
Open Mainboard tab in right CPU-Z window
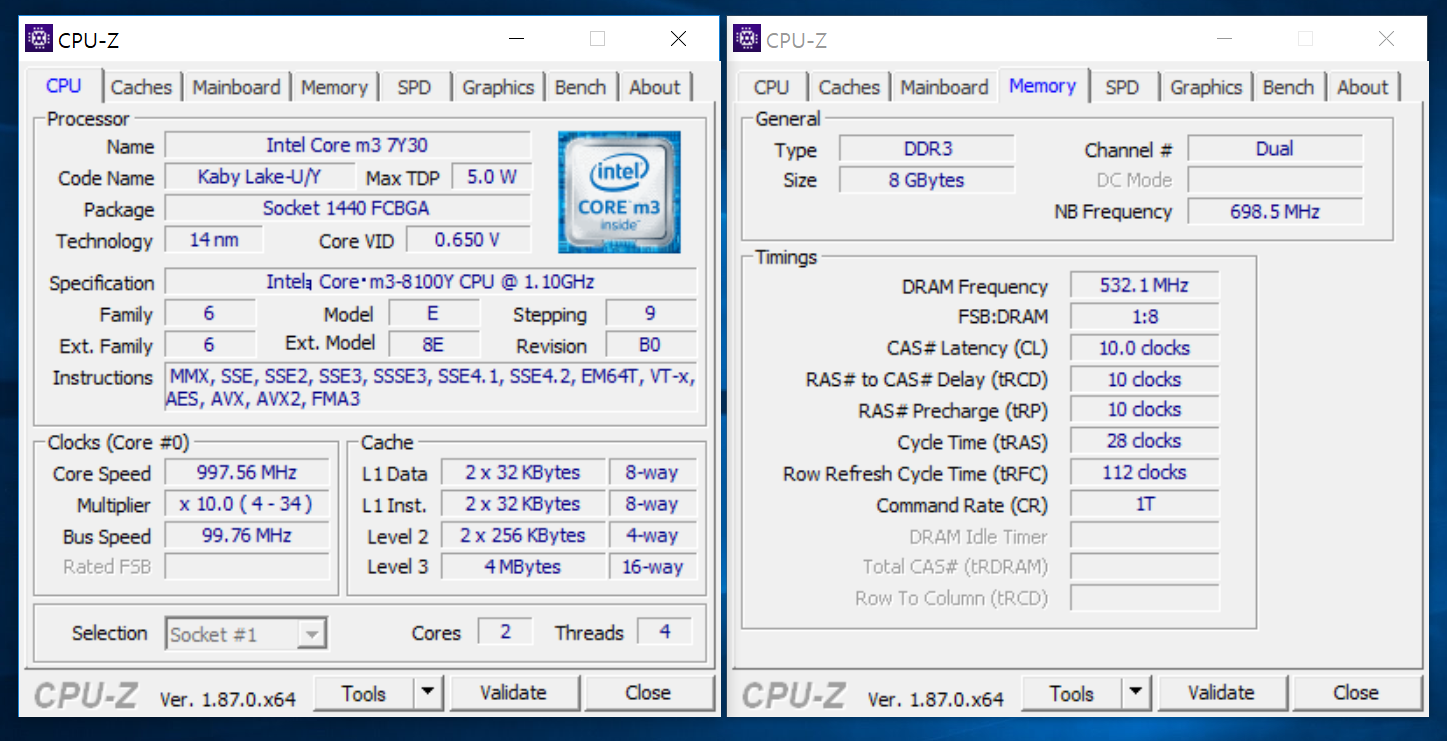(944, 87)
